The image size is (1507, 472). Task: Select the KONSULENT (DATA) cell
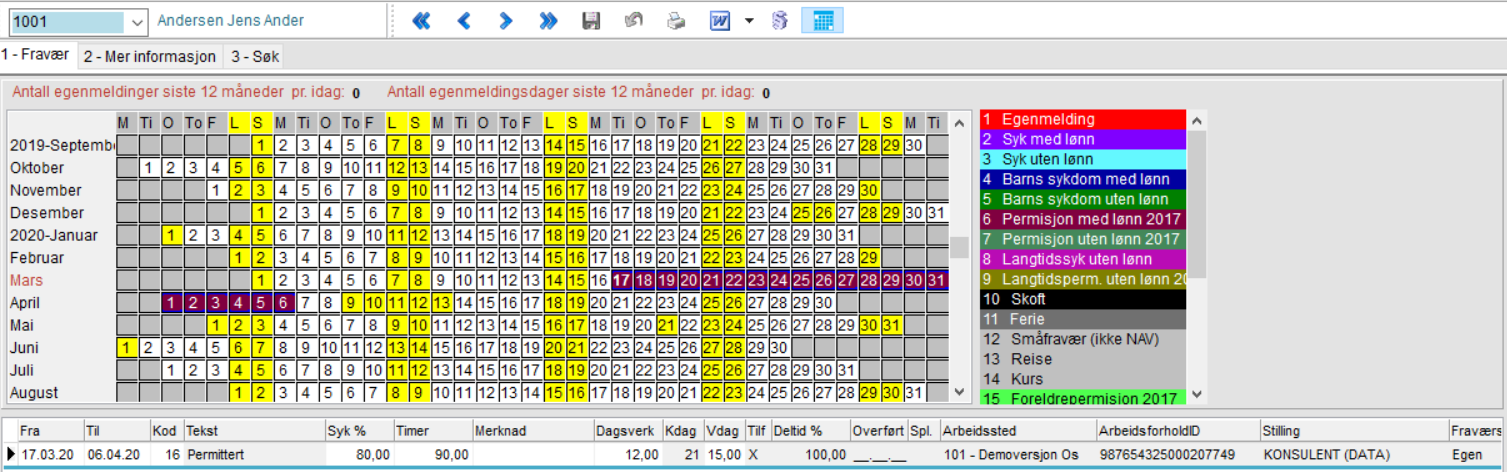pyautogui.click(x=1353, y=455)
